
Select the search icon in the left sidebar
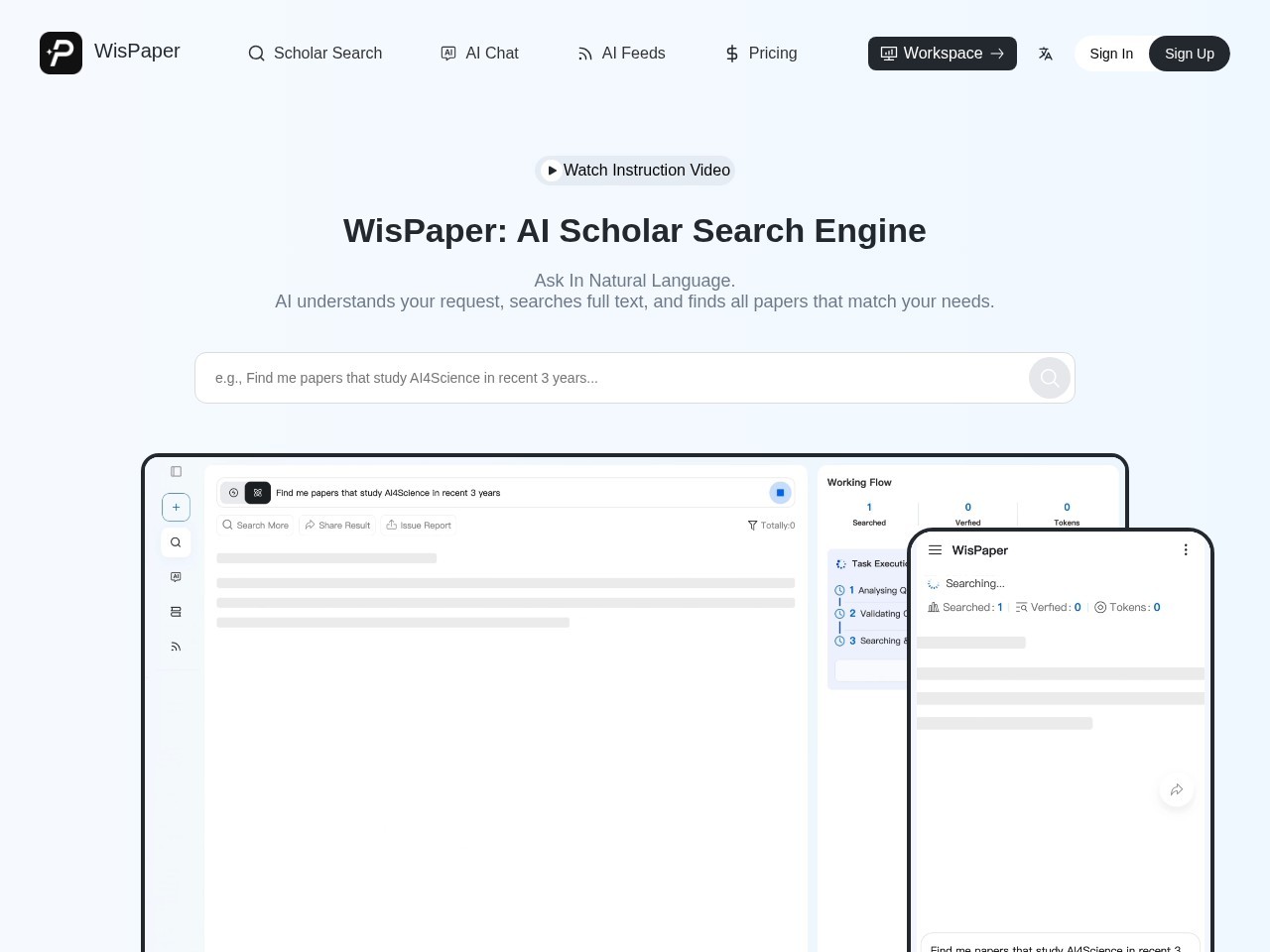coord(176,542)
